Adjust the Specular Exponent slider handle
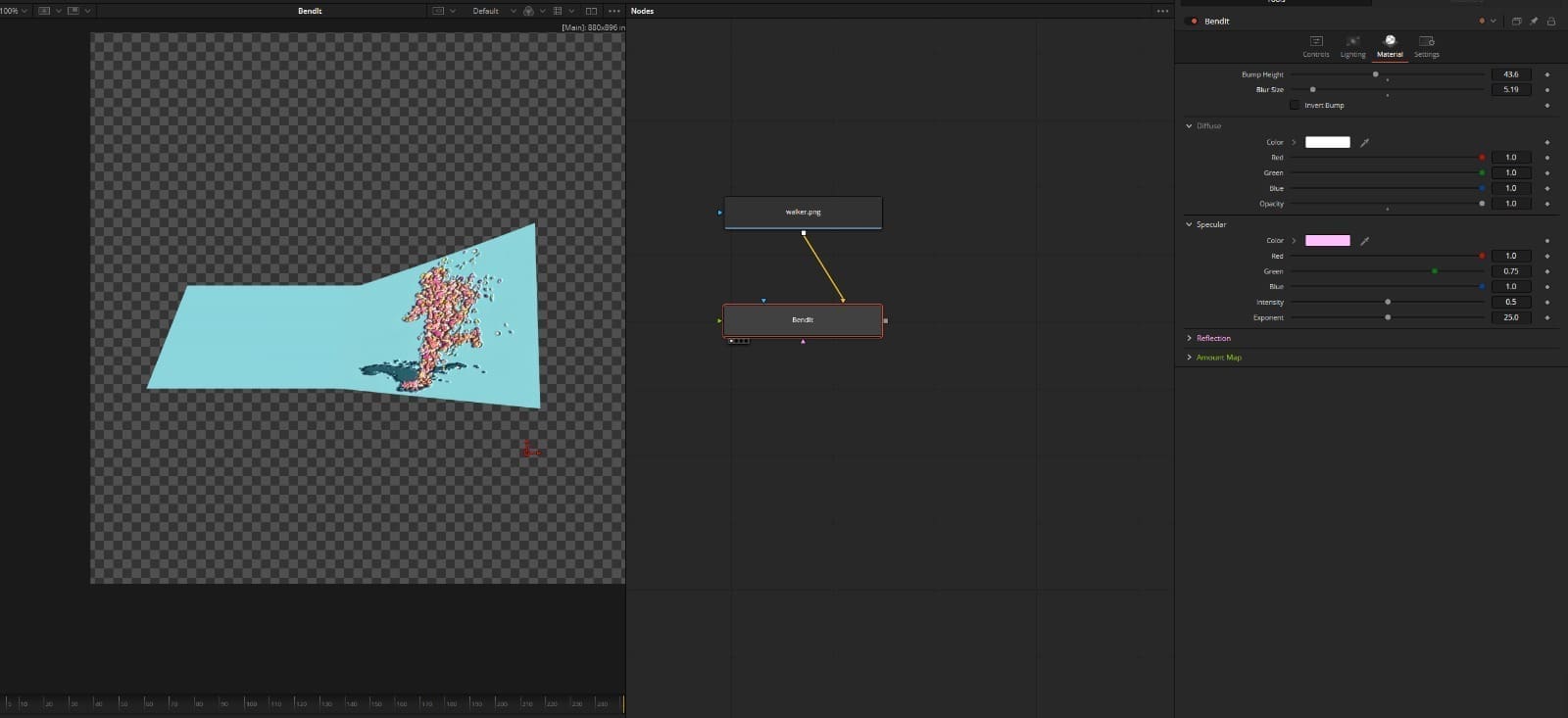Image resolution: width=1568 pixels, height=718 pixels. [1388, 317]
